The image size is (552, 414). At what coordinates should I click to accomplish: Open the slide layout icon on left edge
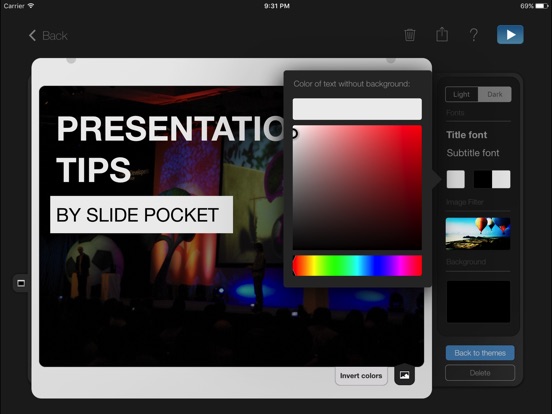pyautogui.click(x=21, y=283)
